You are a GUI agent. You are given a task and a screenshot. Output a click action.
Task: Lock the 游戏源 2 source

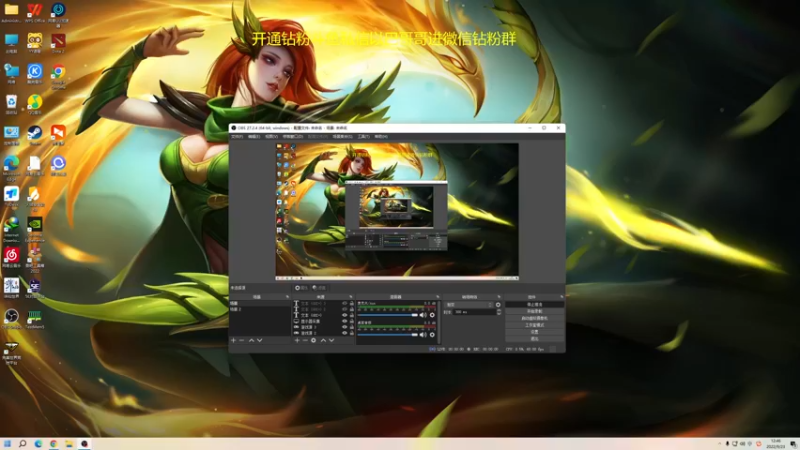click(x=352, y=333)
